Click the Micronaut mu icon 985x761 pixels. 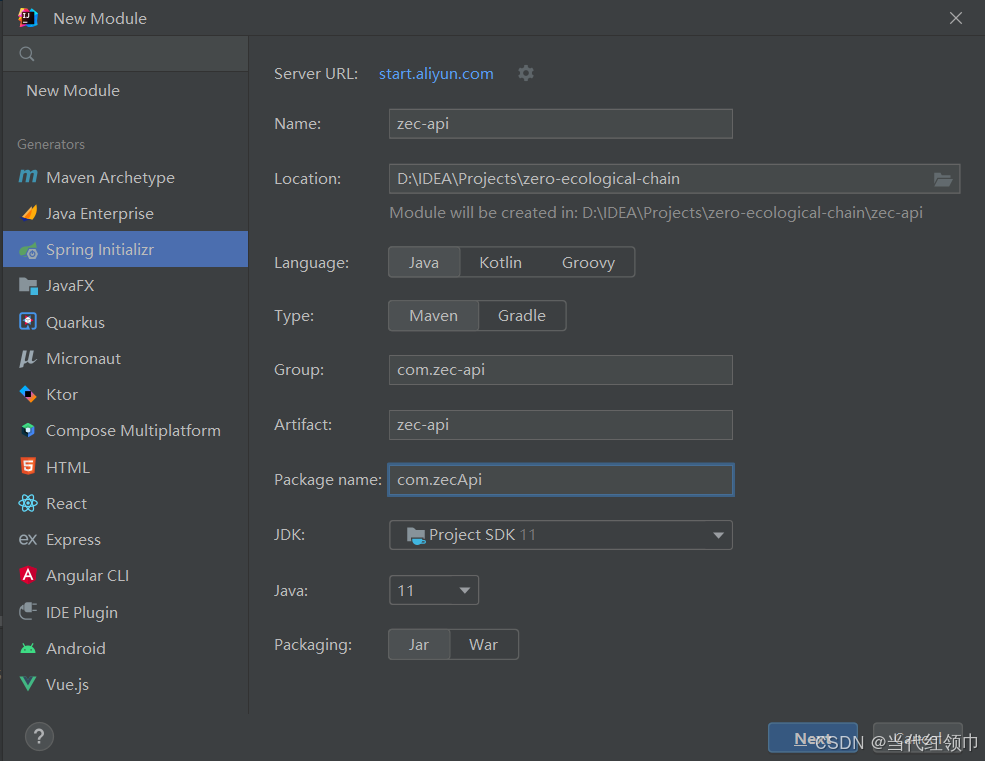[28, 358]
